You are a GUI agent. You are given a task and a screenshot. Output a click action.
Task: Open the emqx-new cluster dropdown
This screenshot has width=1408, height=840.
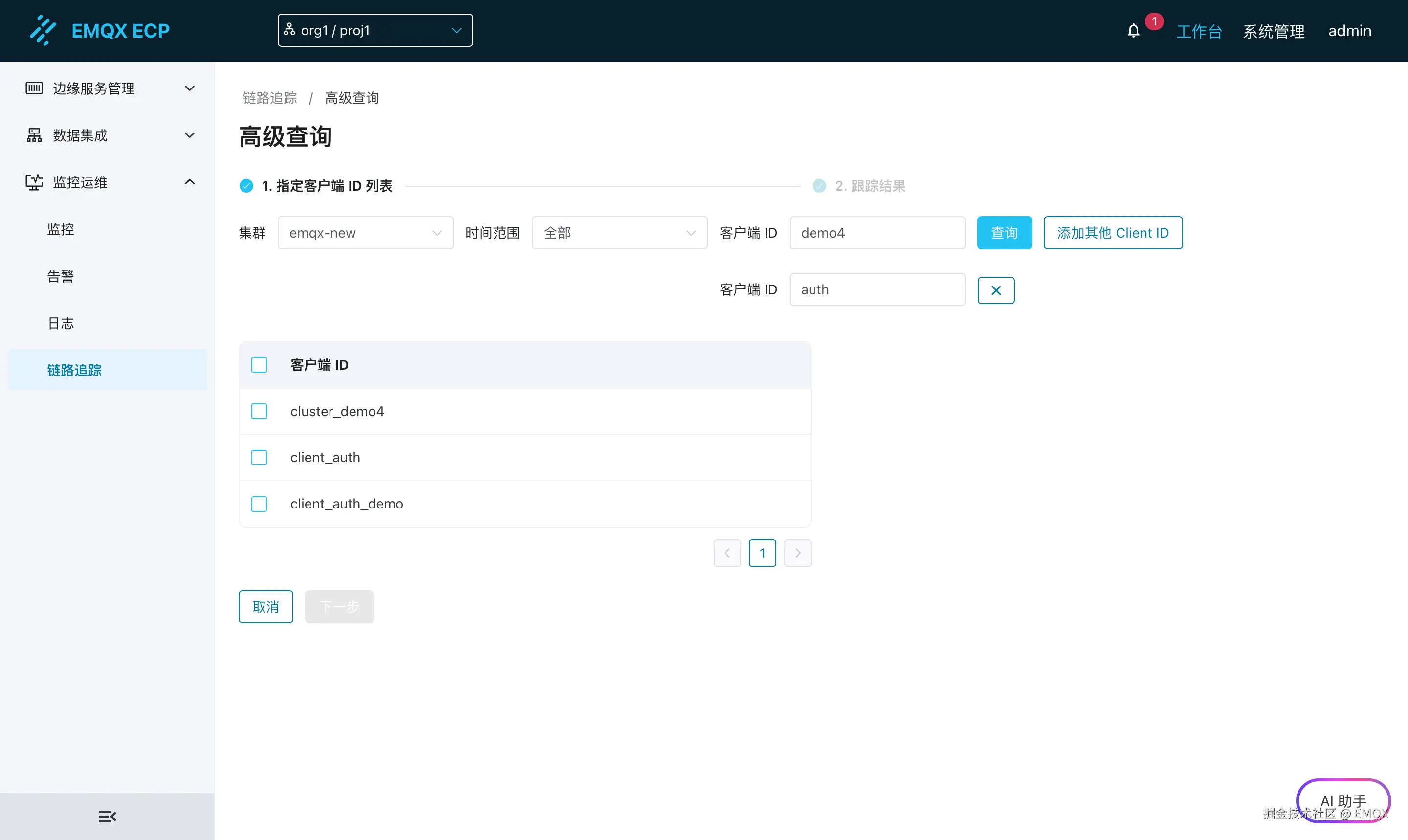point(365,232)
